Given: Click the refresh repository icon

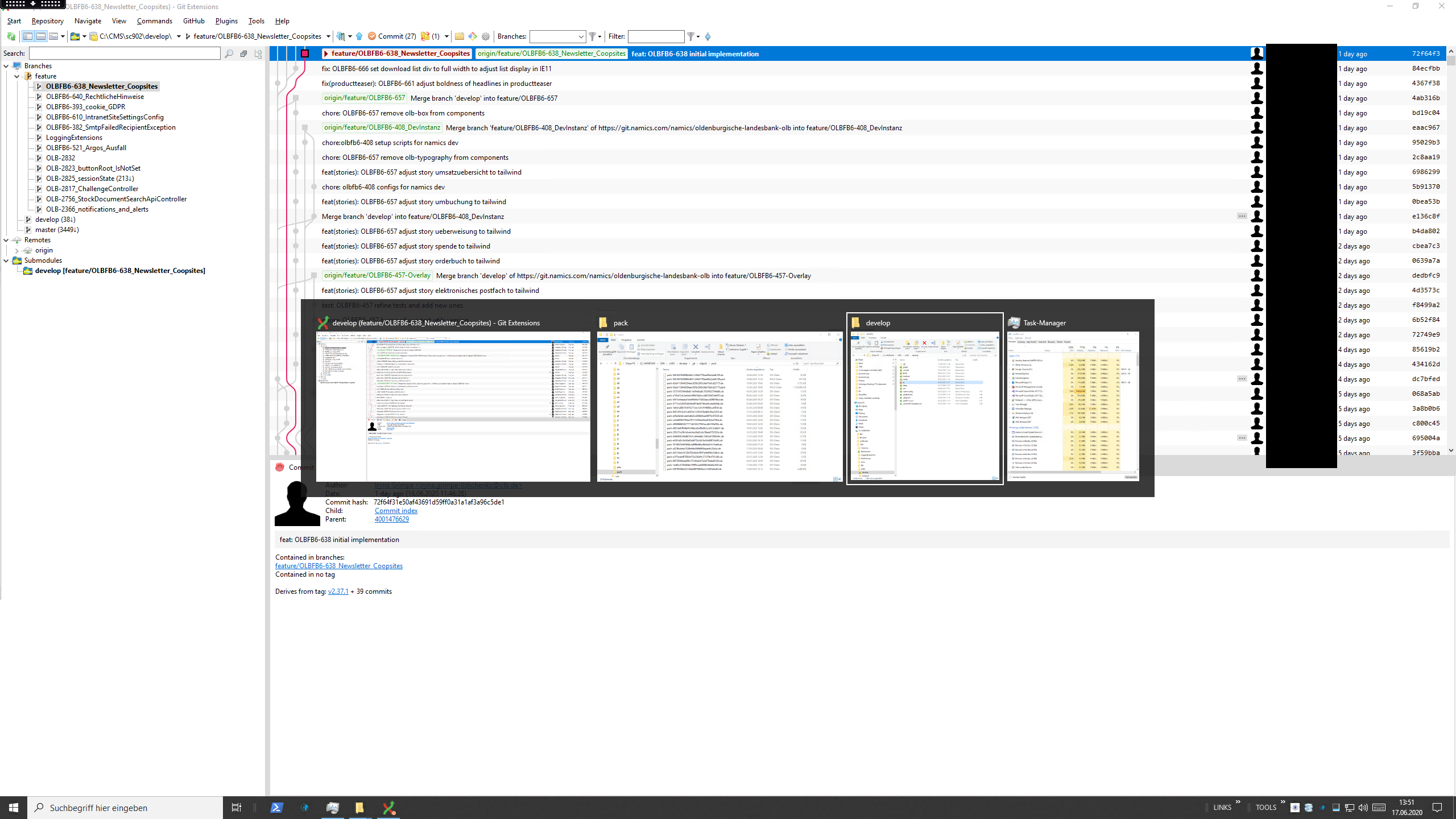Looking at the screenshot, I should tap(11, 36).
